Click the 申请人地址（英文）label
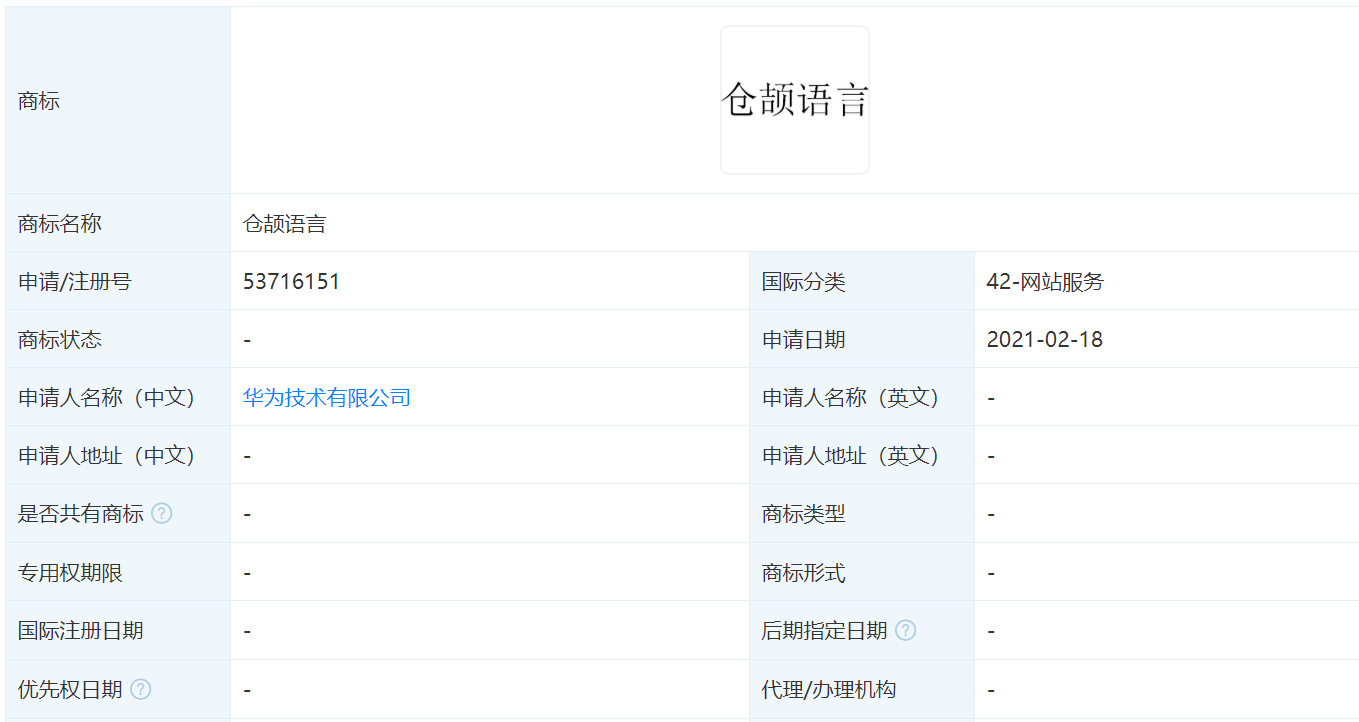This screenshot has width=1359, height=722. [x=851, y=456]
